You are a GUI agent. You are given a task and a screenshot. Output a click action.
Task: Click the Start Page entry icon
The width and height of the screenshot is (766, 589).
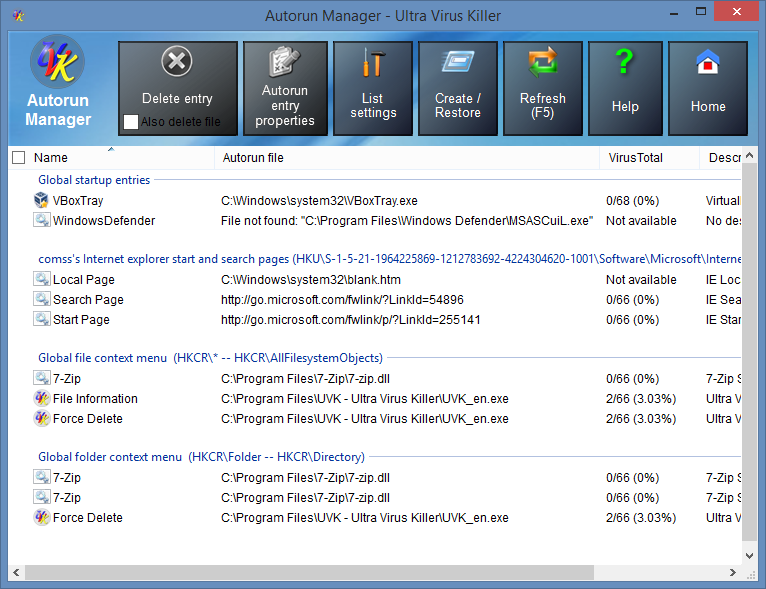42,319
